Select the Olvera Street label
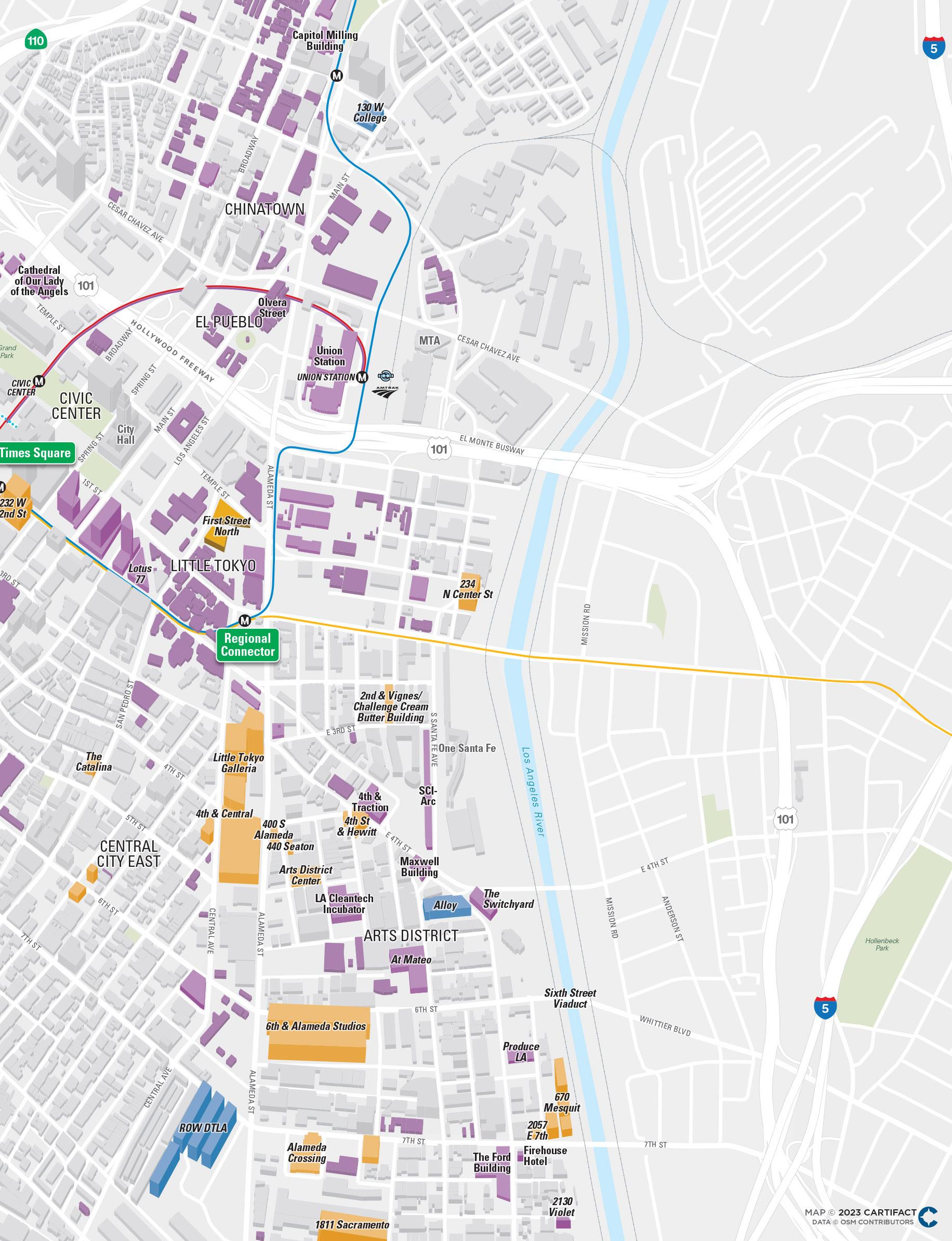 tap(273, 308)
